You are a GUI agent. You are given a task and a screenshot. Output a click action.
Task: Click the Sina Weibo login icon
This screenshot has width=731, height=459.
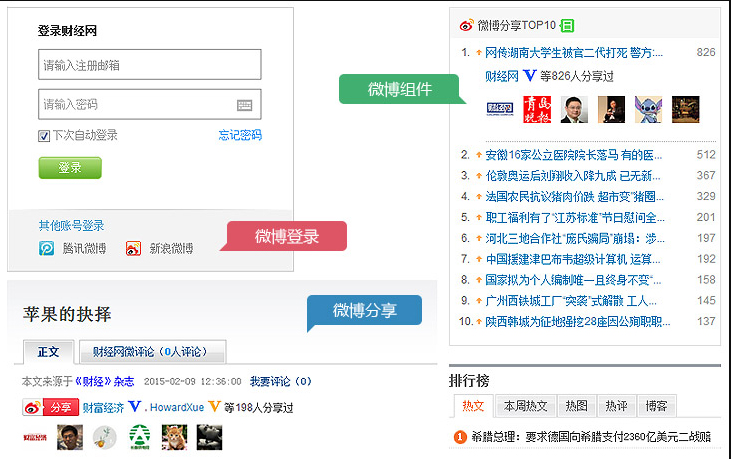(134, 249)
